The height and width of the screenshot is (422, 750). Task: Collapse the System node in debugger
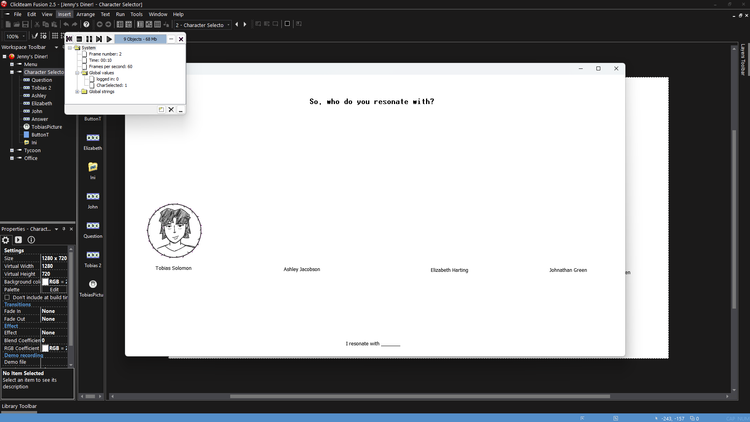[x=70, y=48]
